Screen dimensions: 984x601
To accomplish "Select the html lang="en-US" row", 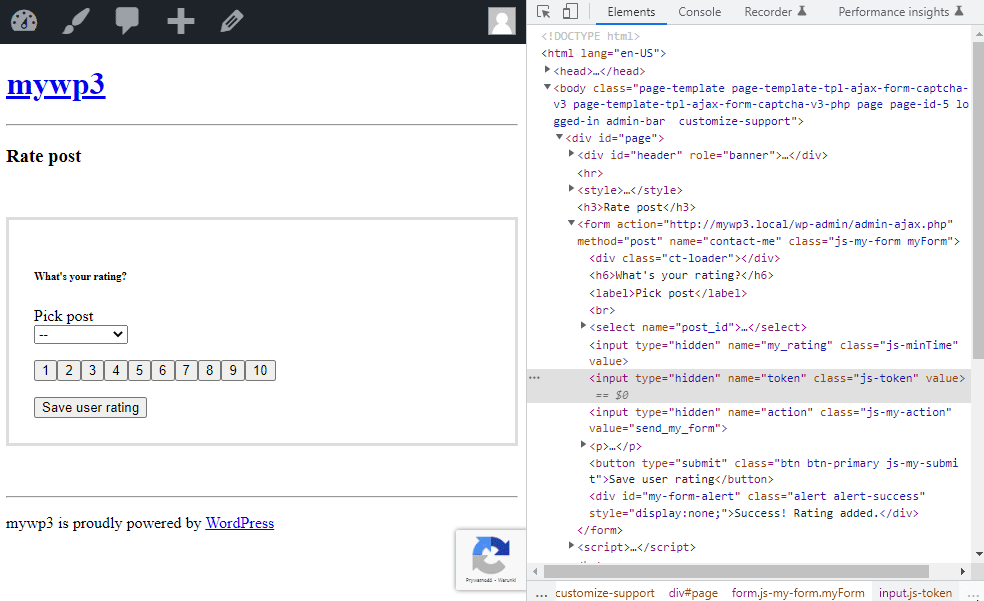I will (603, 53).
